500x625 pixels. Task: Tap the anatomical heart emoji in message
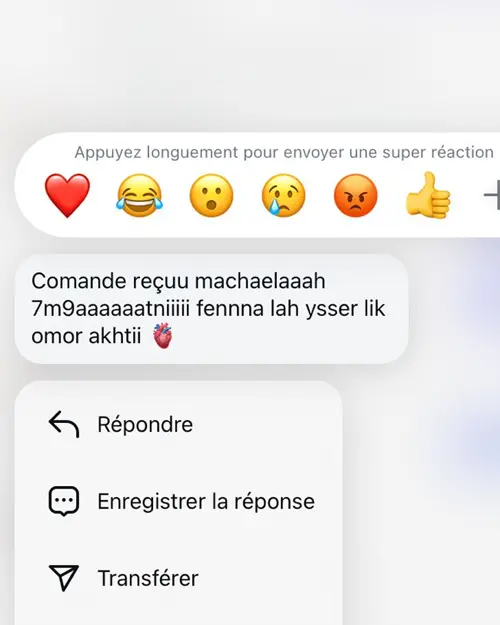click(x=163, y=336)
